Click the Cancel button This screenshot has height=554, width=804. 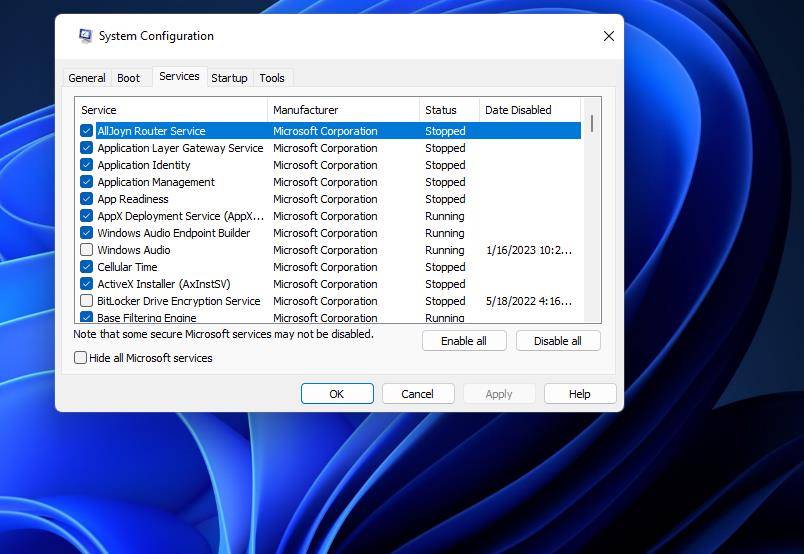tap(418, 393)
